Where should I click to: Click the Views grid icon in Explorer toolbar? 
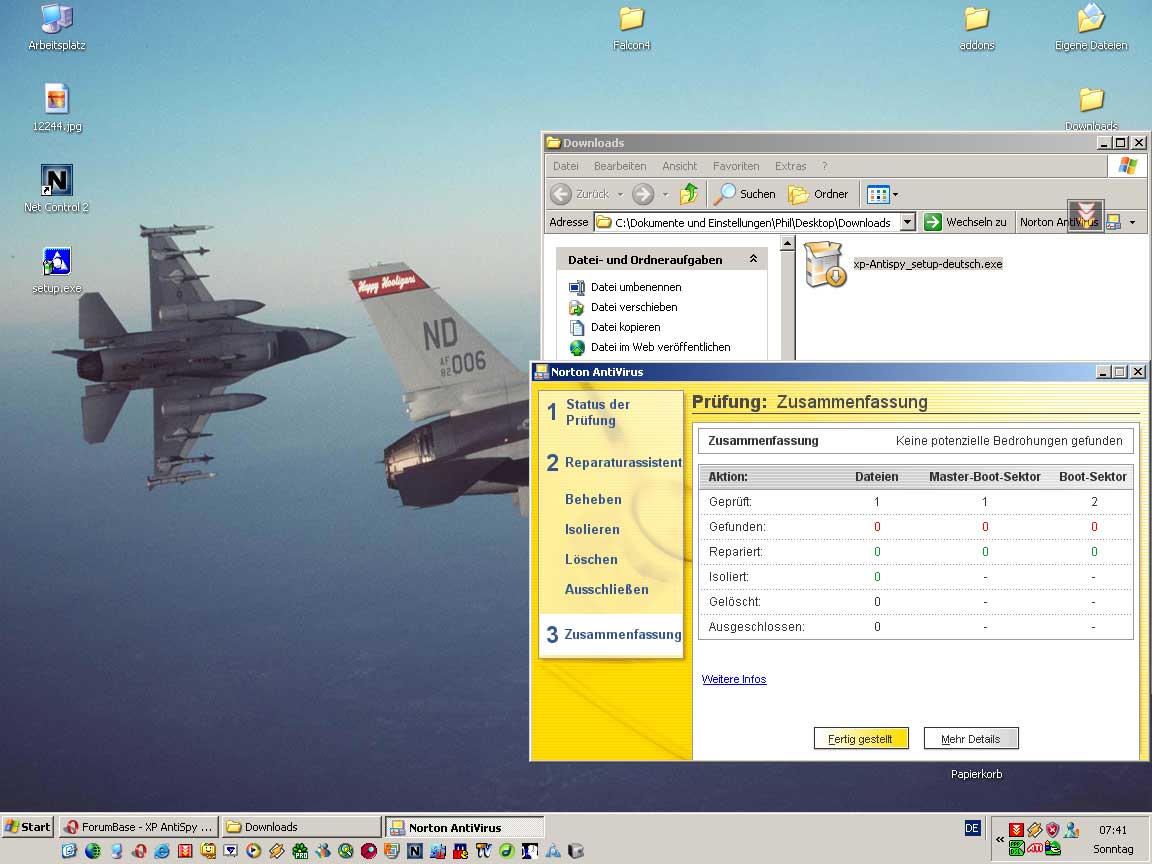(878, 194)
